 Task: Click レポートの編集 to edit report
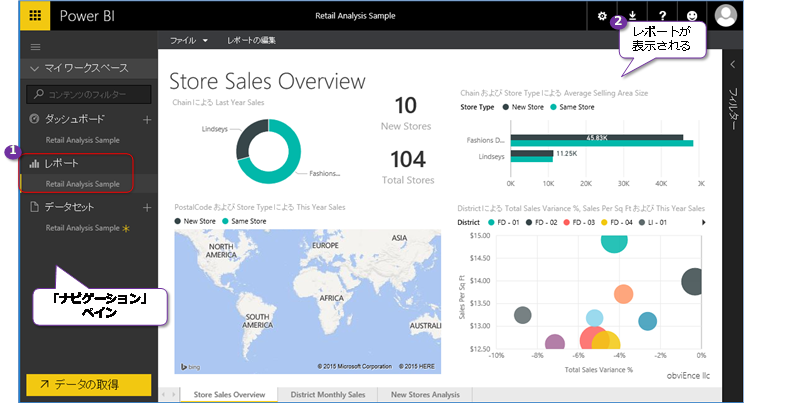pos(251,40)
